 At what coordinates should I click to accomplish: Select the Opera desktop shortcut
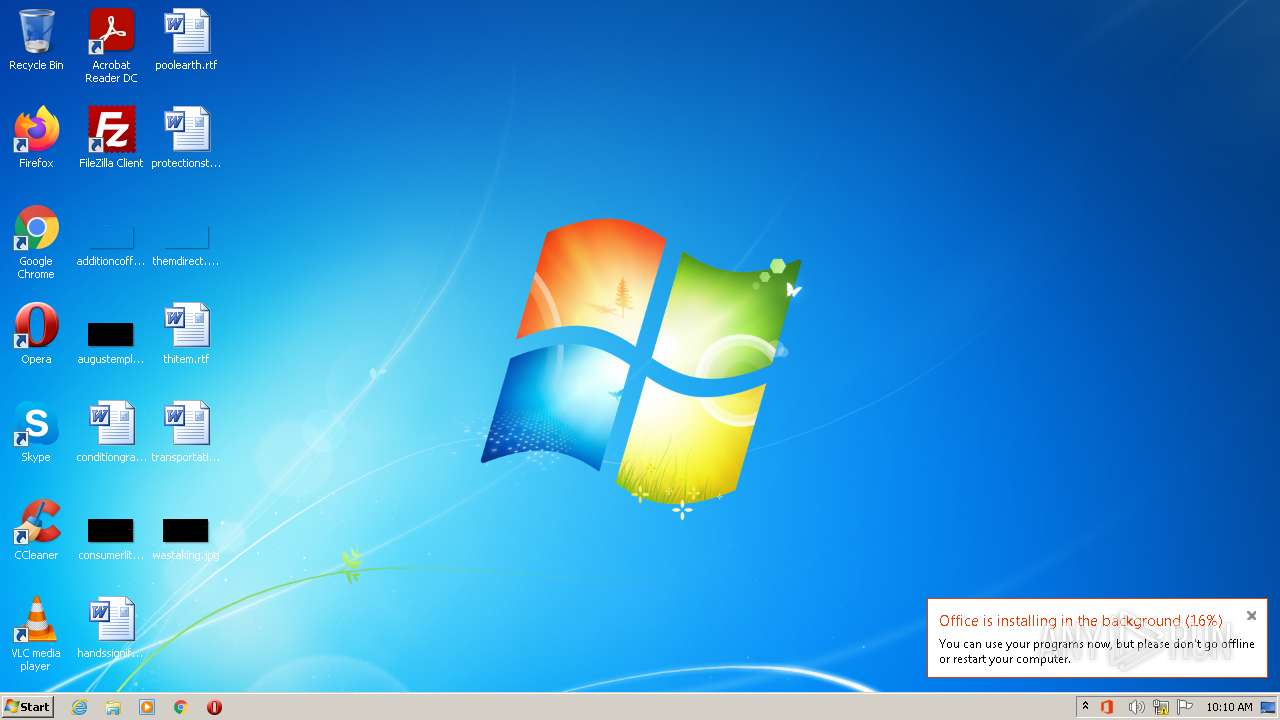pyautogui.click(x=36, y=334)
